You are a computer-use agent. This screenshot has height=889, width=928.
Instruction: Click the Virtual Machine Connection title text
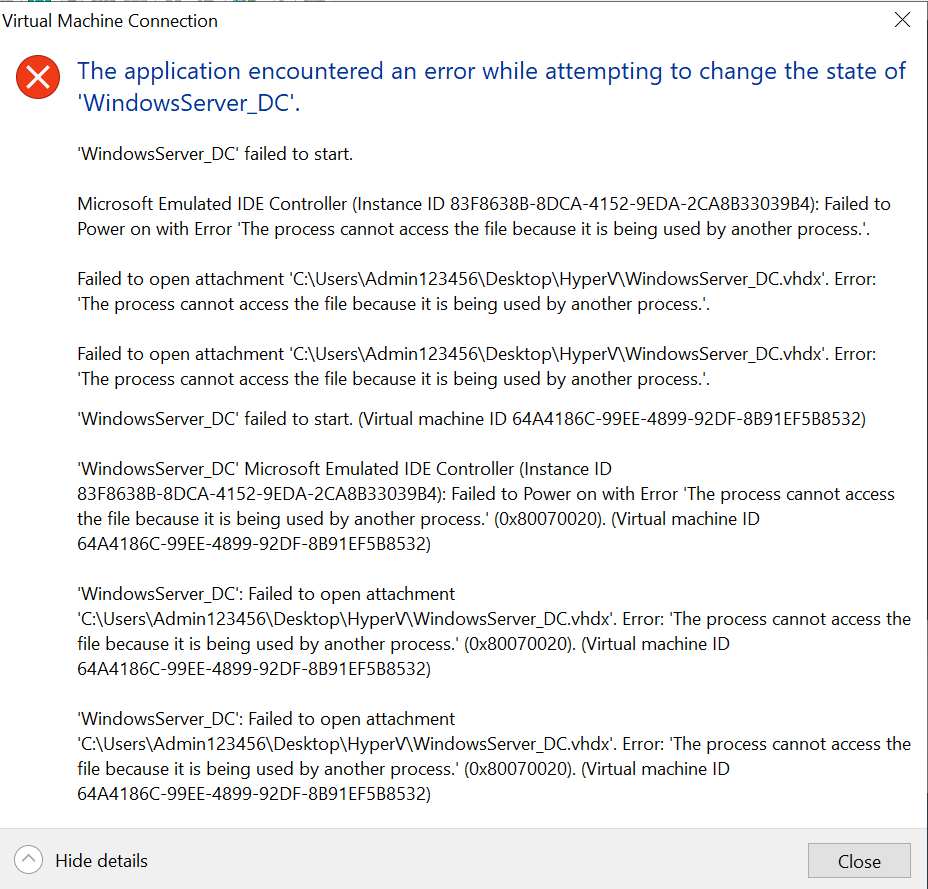coord(110,20)
